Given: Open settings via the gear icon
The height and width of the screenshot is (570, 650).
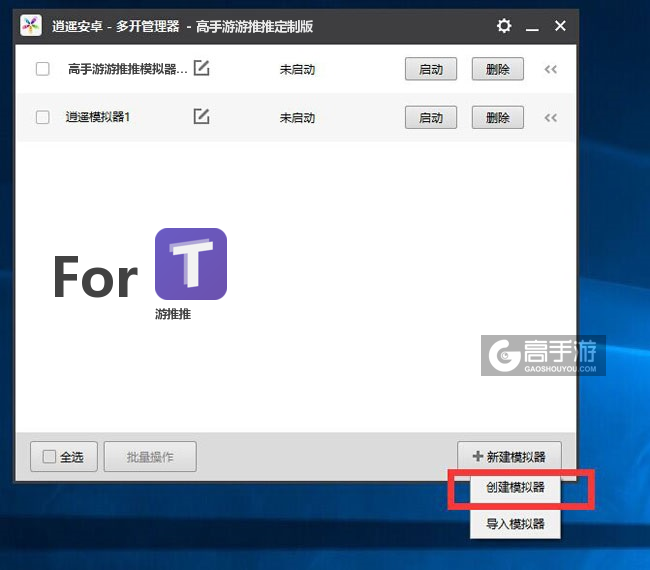Looking at the screenshot, I should click(504, 26).
